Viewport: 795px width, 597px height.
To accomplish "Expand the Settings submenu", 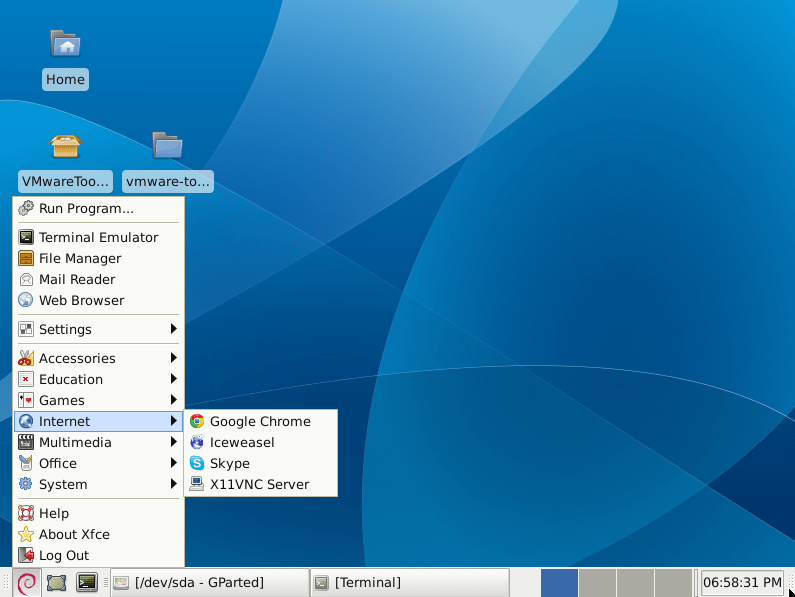I will pyautogui.click(x=98, y=329).
